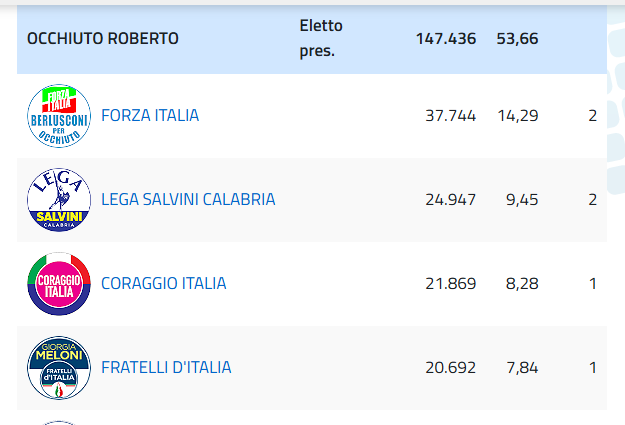Follow the CORAGGIO ITALIA link
Viewport: 625px width, 425px height.
(164, 283)
